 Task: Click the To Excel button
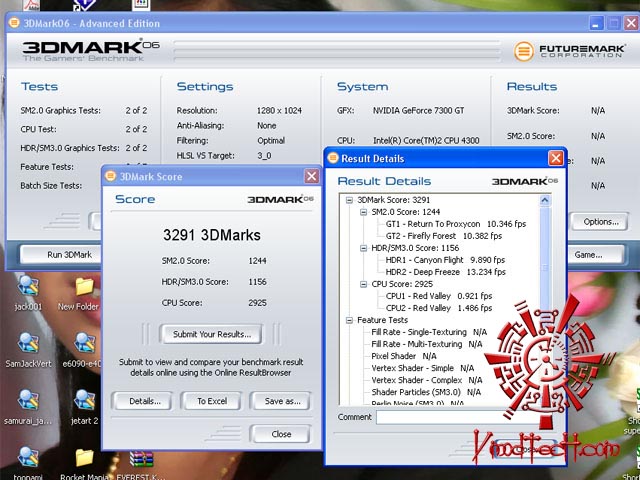pyautogui.click(x=212, y=401)
